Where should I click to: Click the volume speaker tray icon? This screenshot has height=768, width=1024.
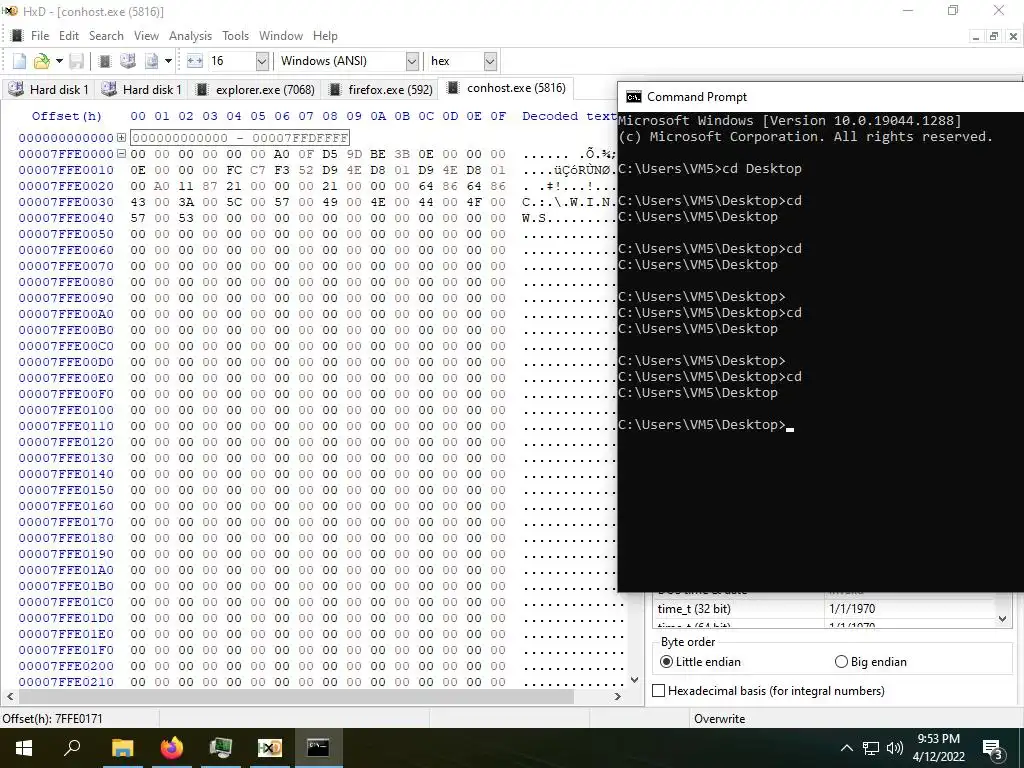(x=895, y=748)
